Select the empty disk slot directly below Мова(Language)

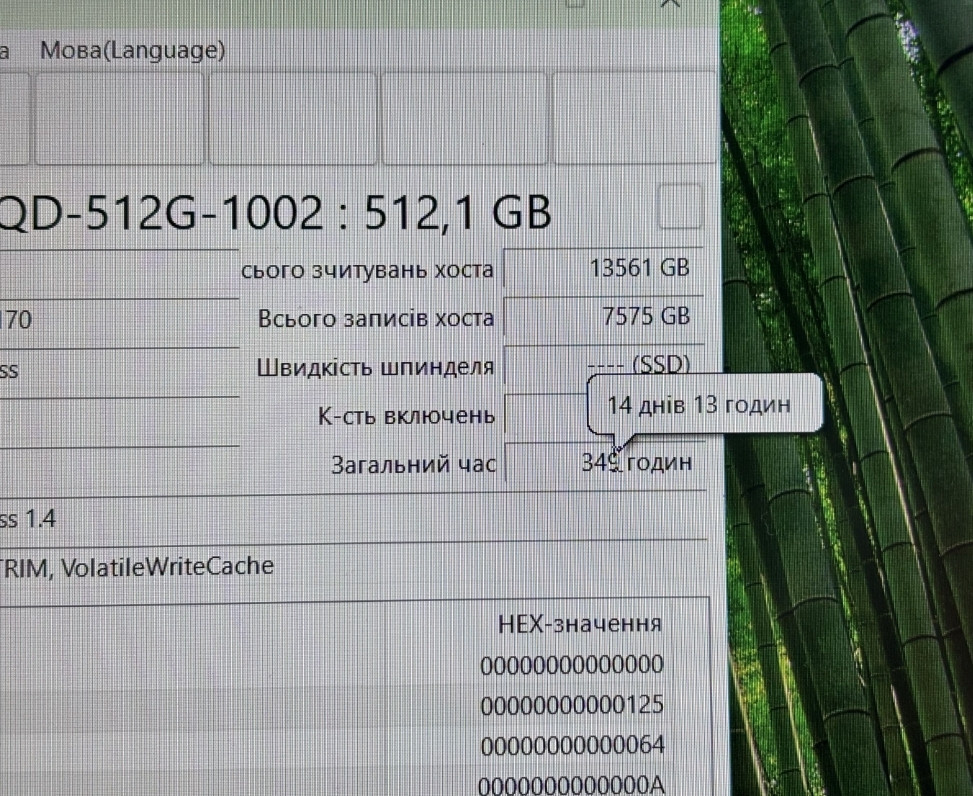[x=119, y=118]
